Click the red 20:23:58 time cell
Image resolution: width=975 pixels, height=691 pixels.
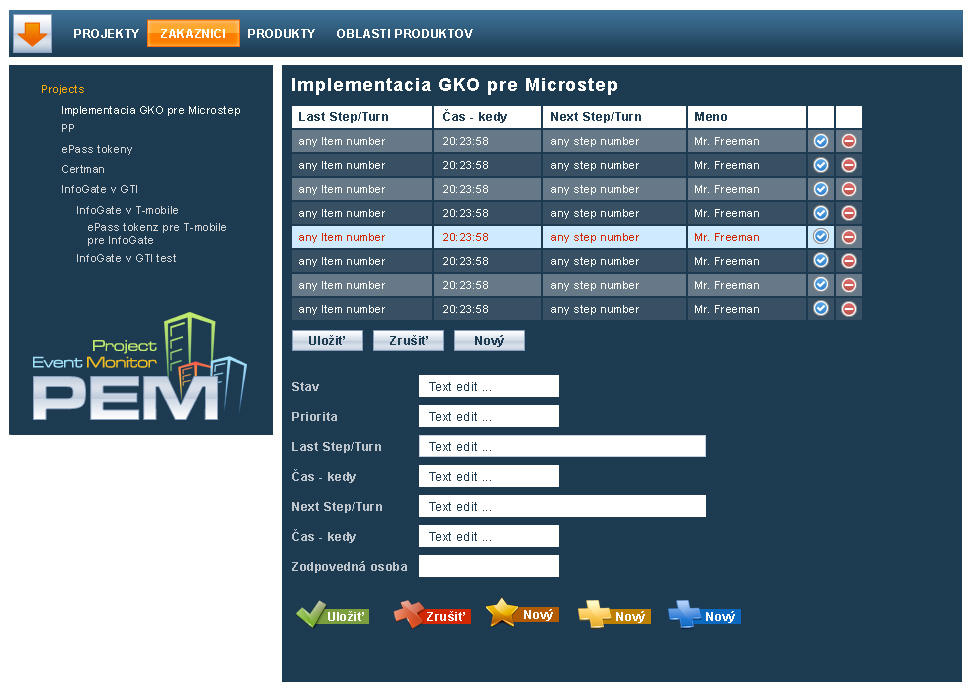488,237
